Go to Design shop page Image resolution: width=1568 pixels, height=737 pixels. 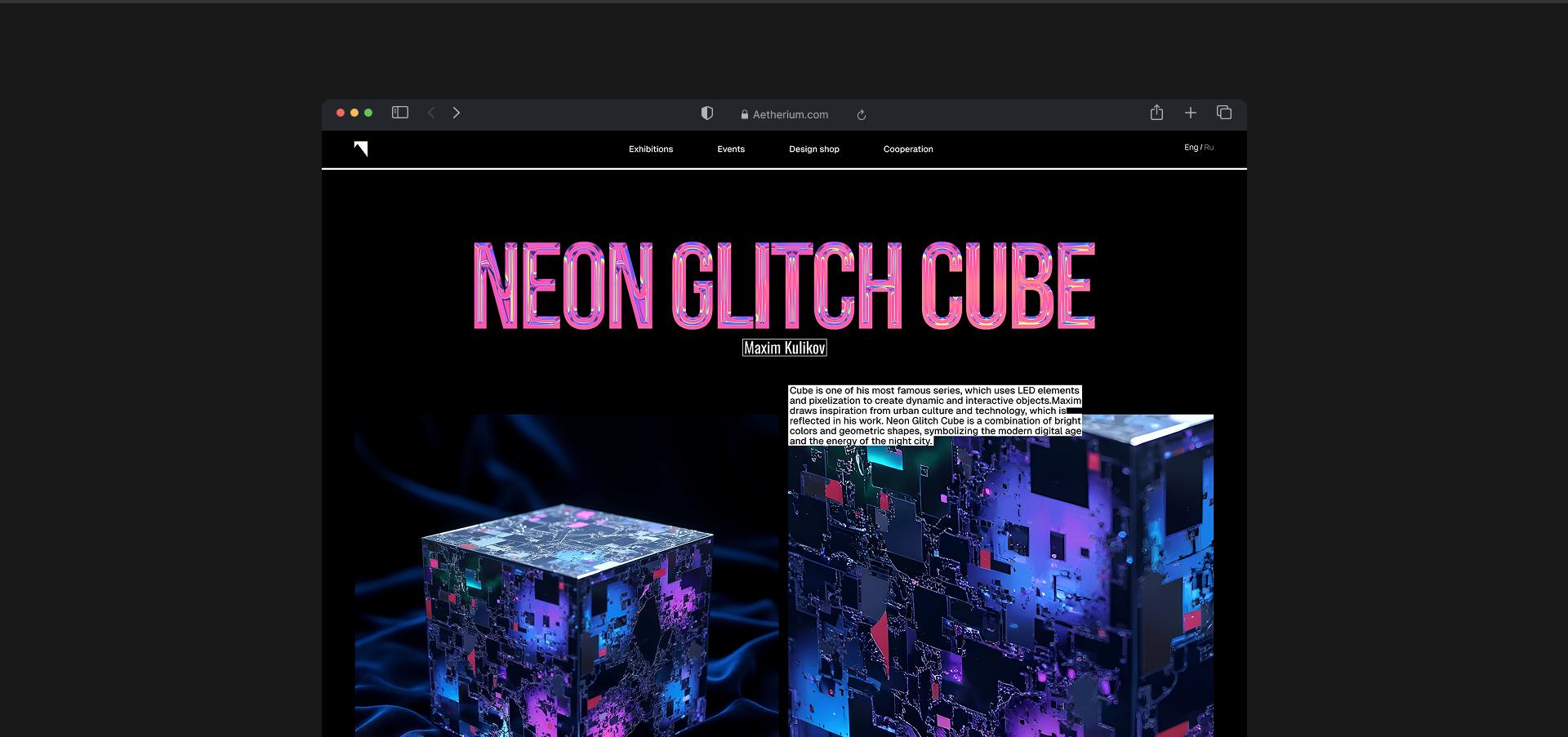point(813,149)
